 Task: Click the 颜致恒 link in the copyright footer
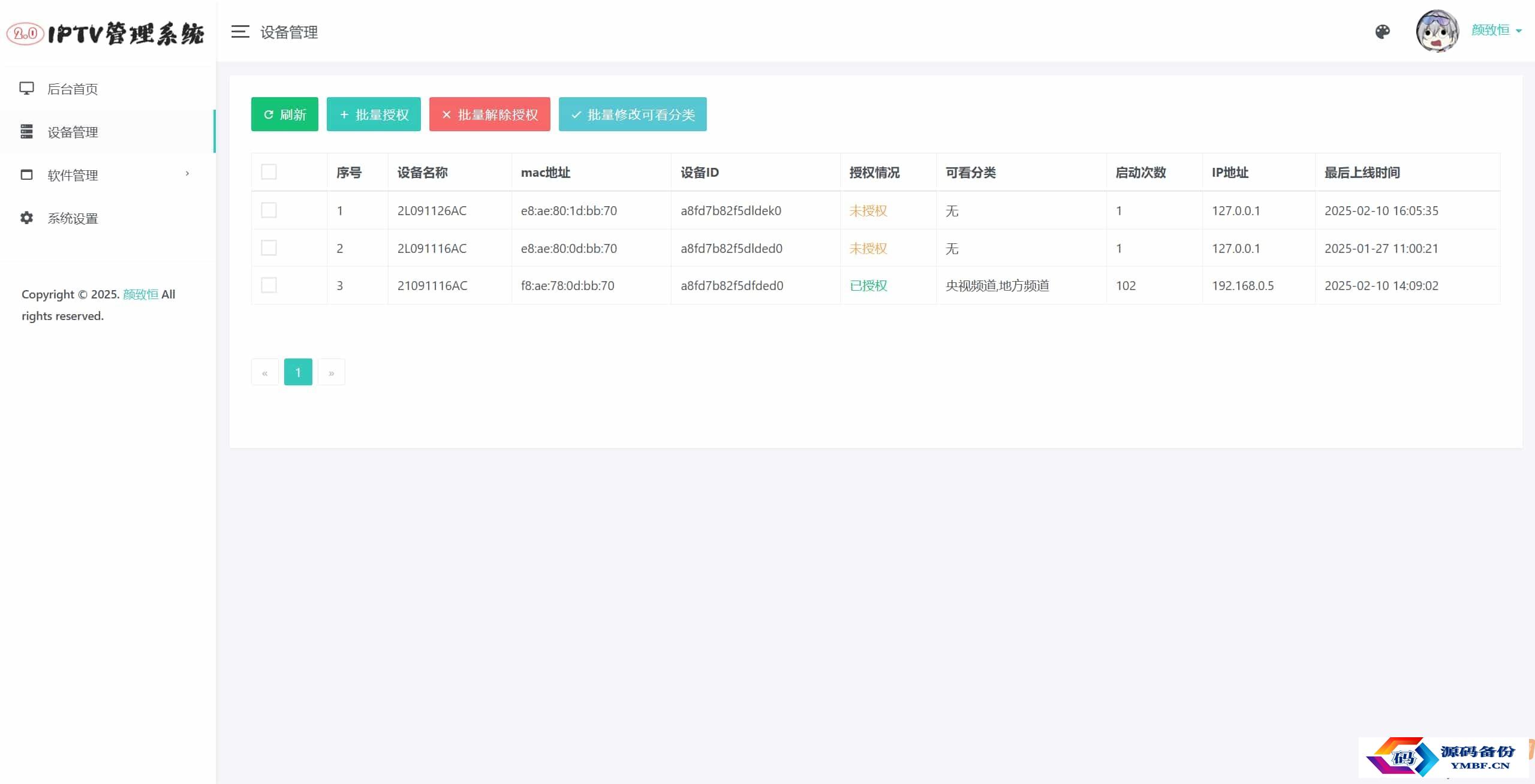141,294
